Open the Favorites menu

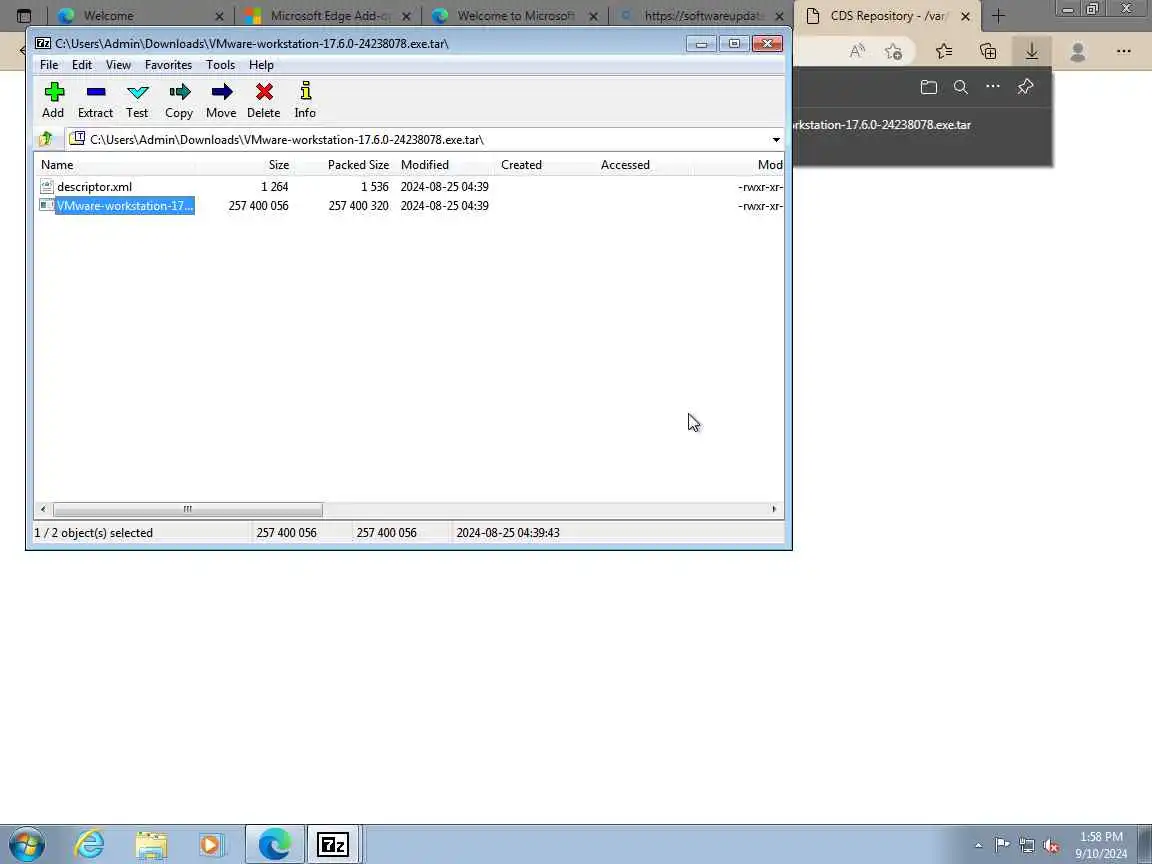coord(168,65)
